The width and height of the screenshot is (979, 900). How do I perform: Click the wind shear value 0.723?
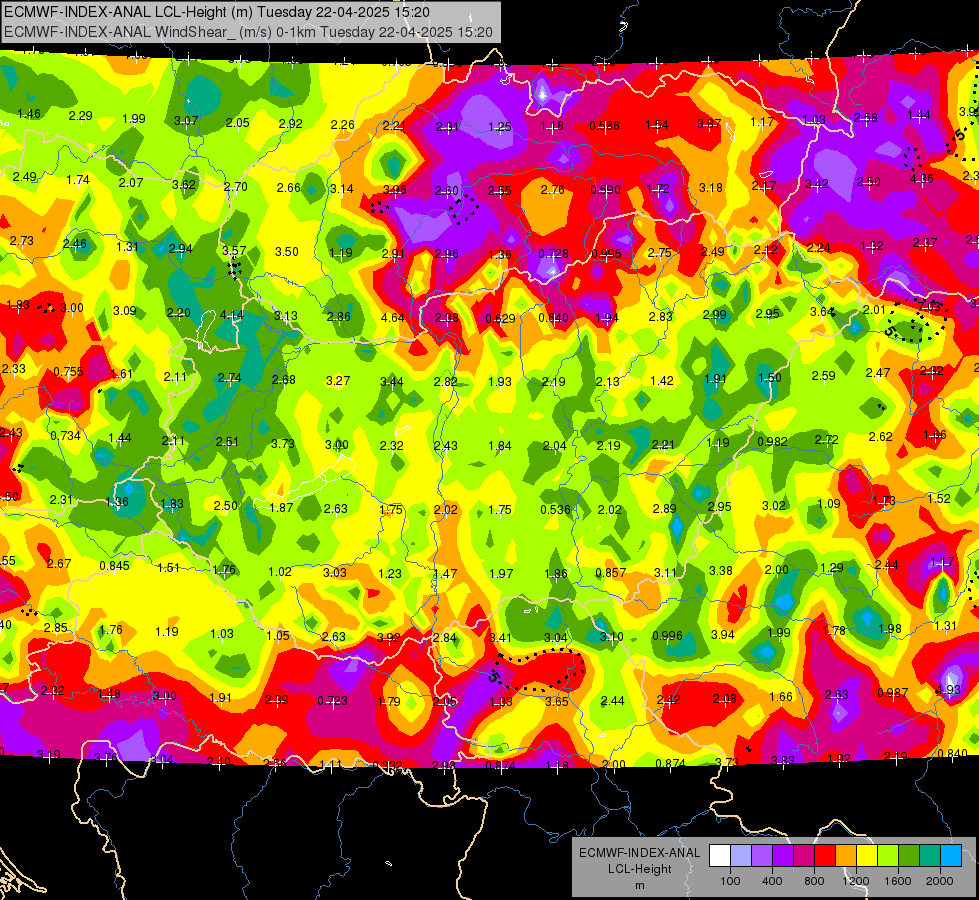[332, 701]
